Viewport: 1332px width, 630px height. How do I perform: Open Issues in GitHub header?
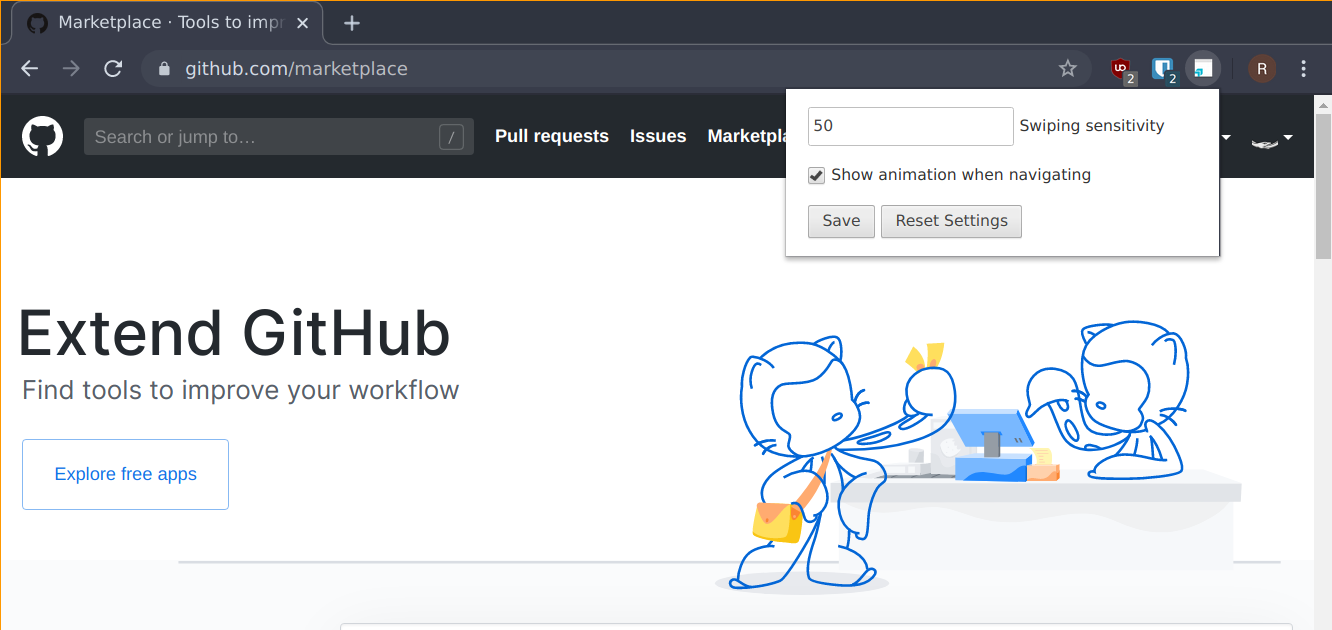click(658, 136)
